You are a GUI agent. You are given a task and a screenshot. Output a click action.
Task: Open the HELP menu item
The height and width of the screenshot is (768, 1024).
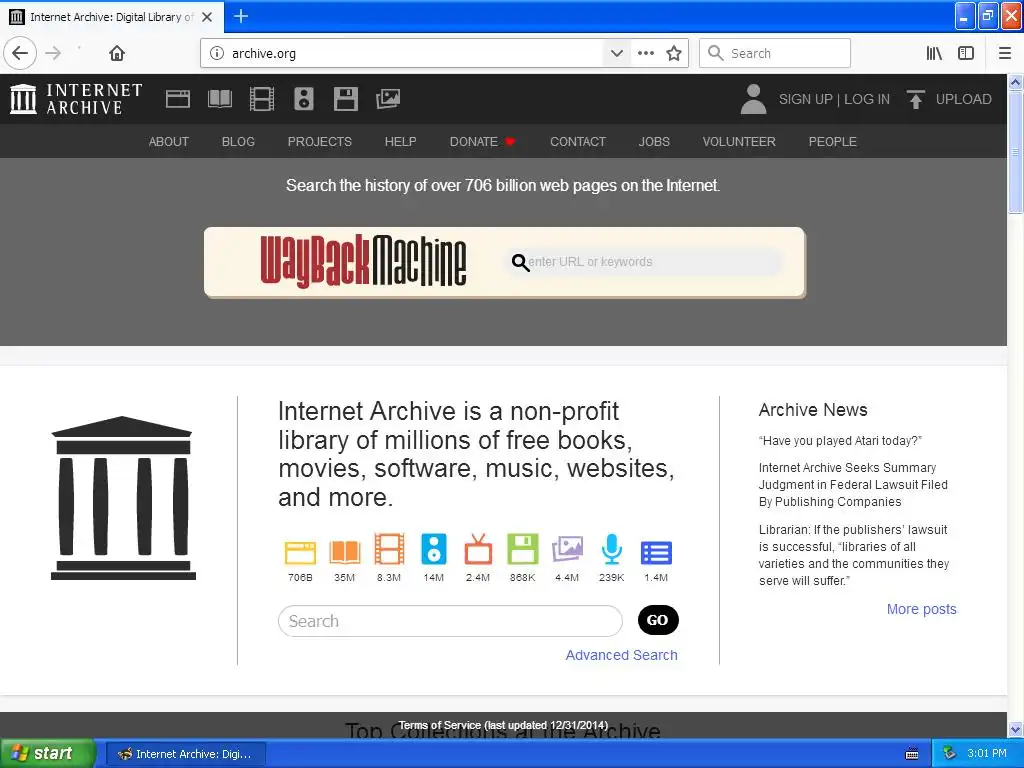point(400,142)
